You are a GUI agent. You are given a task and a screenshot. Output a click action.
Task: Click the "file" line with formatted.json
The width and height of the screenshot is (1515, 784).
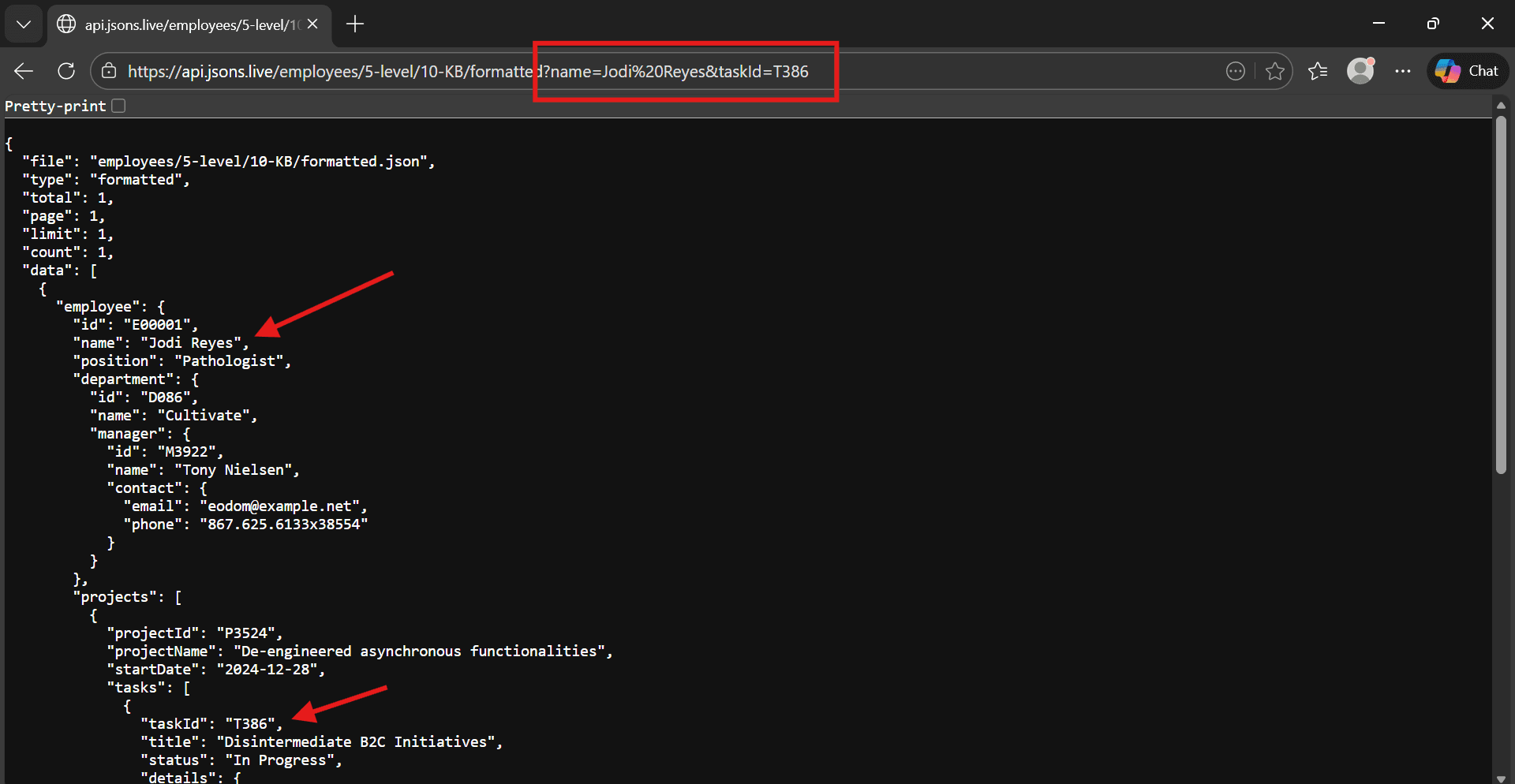tap(229, 161)
